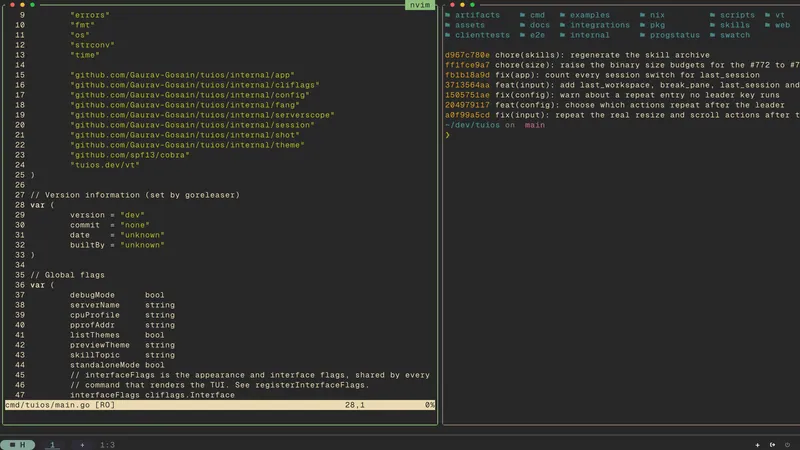The width and height of the screenshot is (800, 450).
Task: Click the "strconv" import line
Action: tap(92, 45)
